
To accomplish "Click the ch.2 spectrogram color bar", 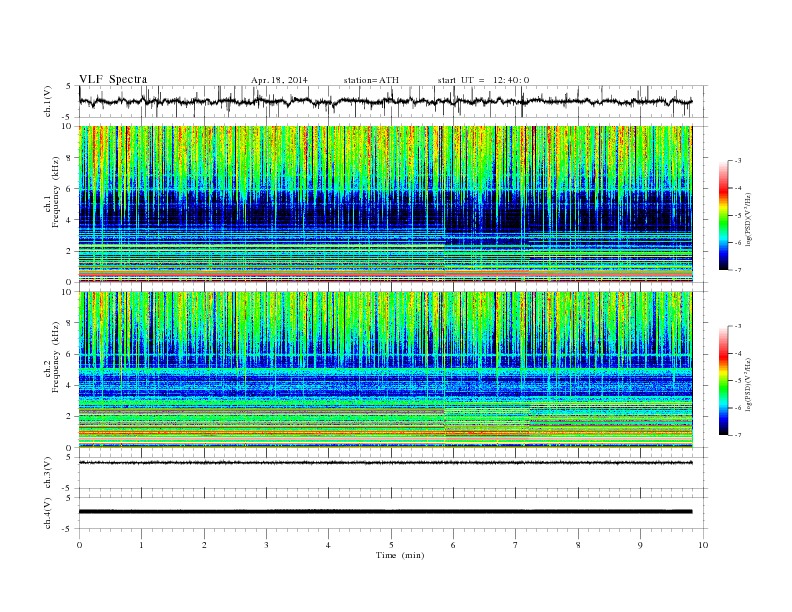I will pyautogui.click(x=723, y=380).
